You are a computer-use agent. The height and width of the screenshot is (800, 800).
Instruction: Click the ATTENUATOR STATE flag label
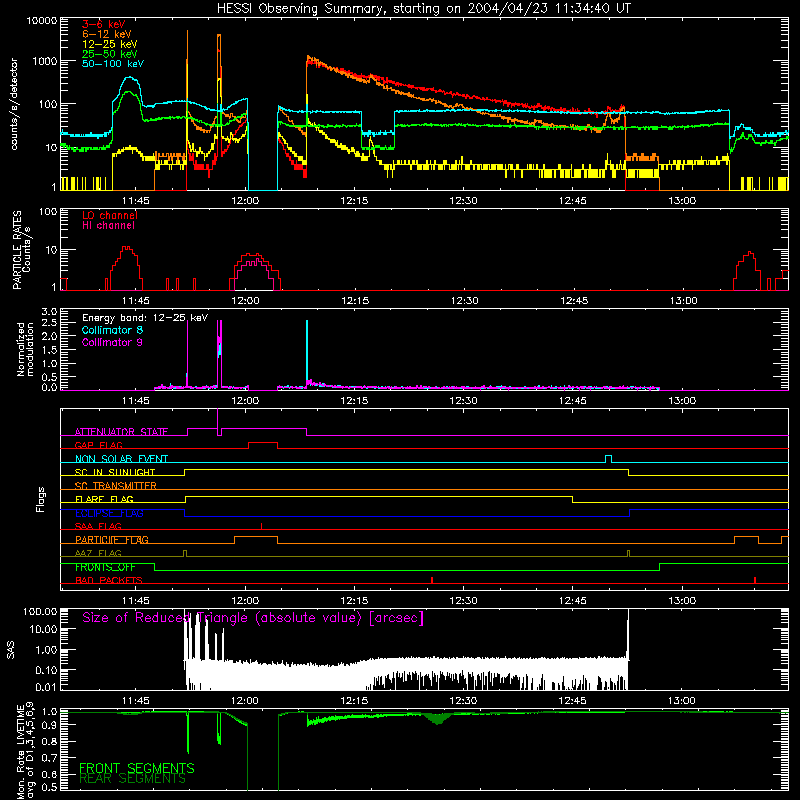[x=121, y=432]
